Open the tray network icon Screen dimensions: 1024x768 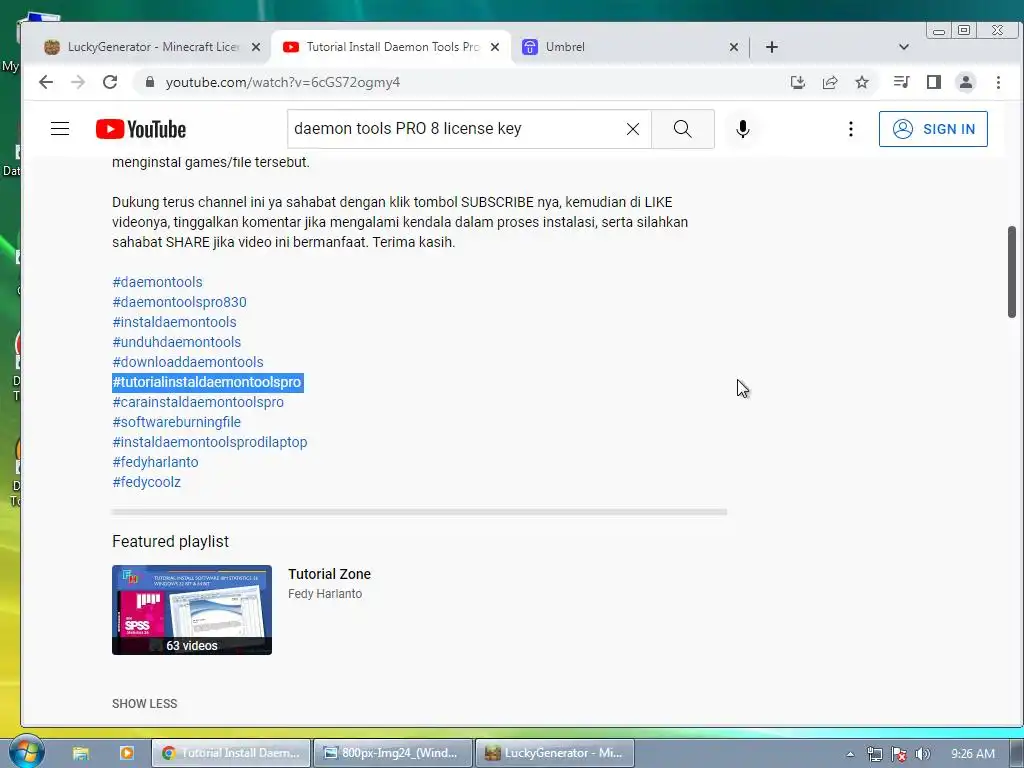[x=874, y=754]
